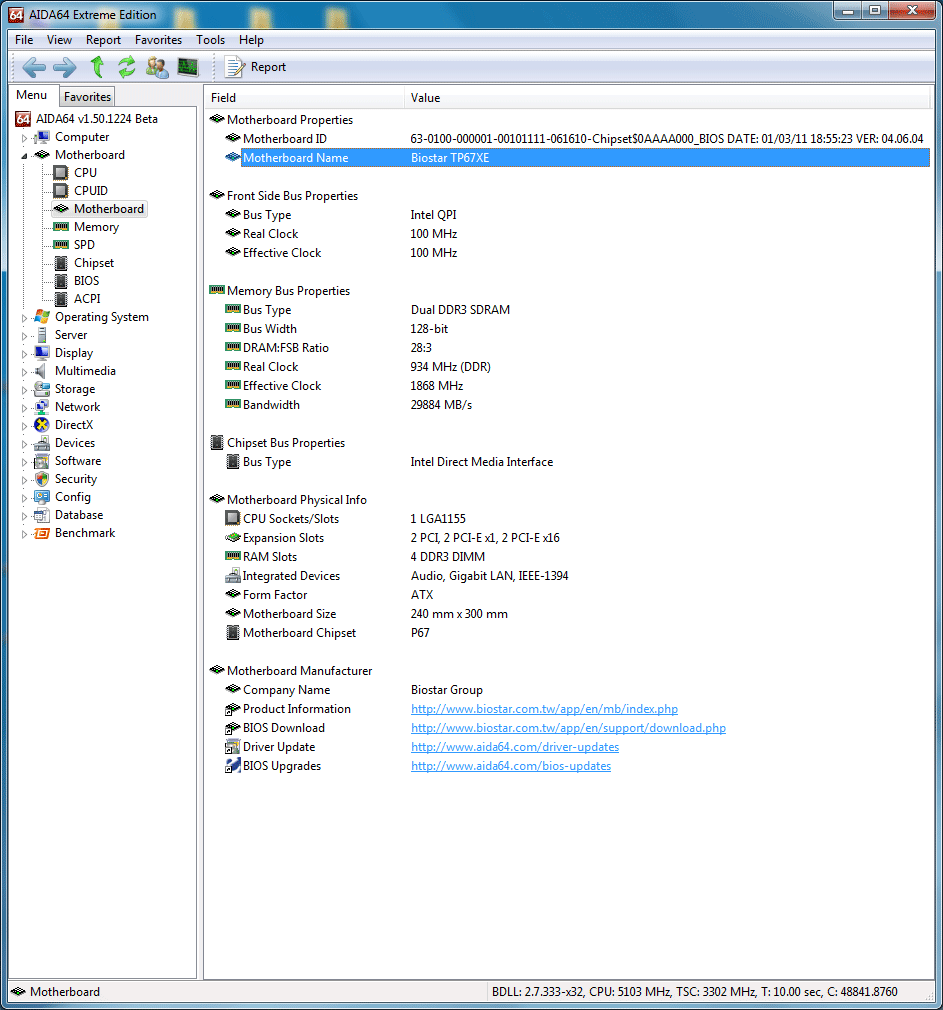Open the Favorites menu in menu bar
943x1010 pixels.
tap(158, 40)
